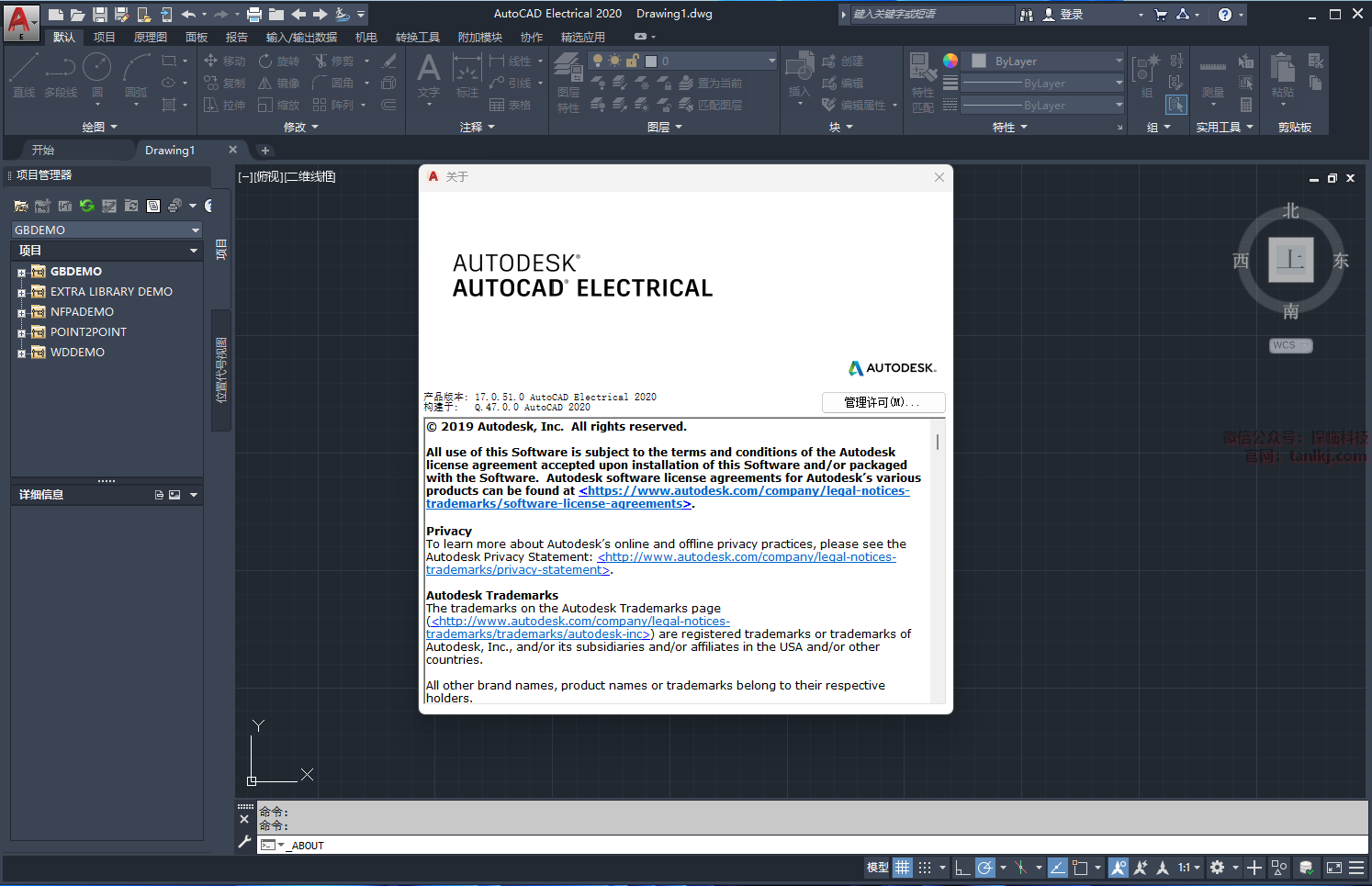Click the object color wheel swatch

tap(950, 61)
